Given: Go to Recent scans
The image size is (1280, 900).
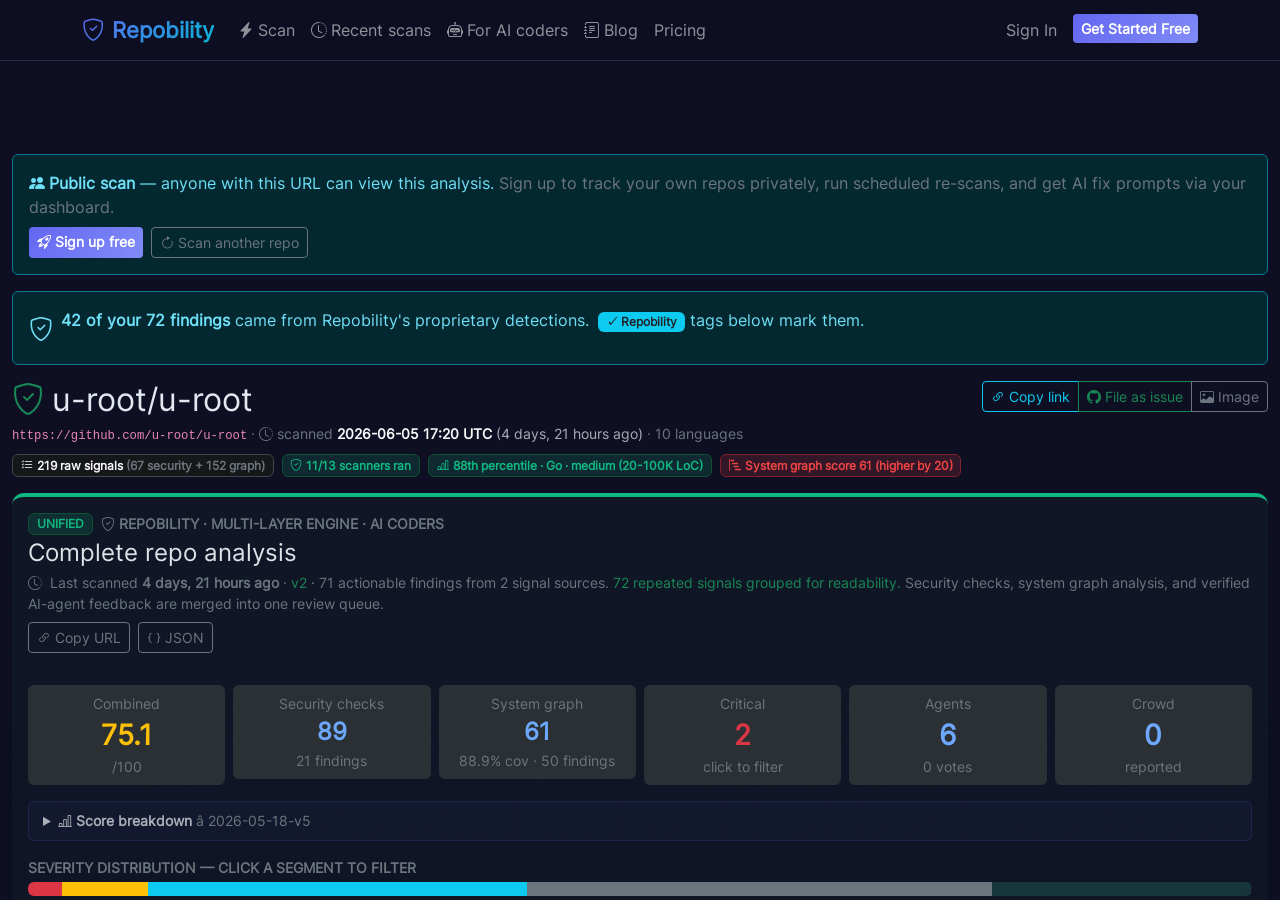Looking at the screenshot, I should [x=371, y=30].
